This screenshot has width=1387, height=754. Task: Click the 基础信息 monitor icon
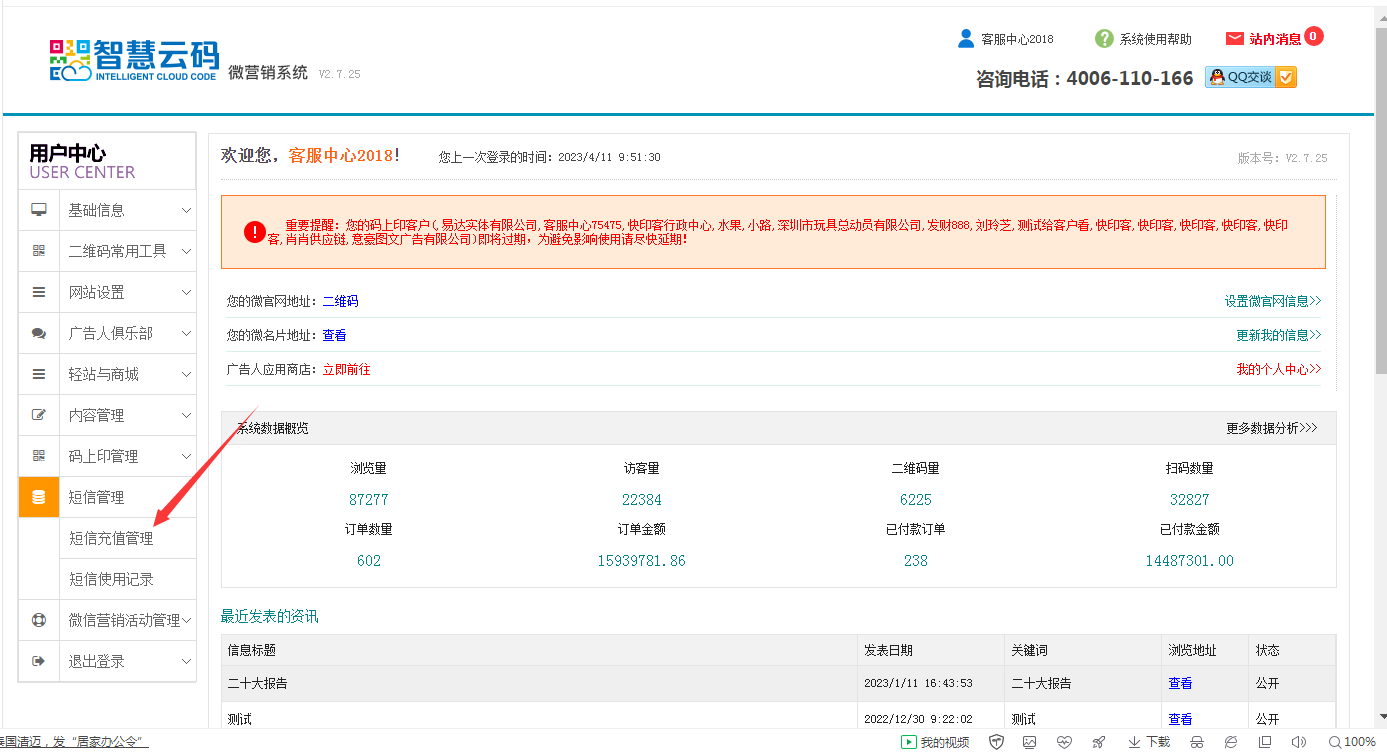click(39, 210)
